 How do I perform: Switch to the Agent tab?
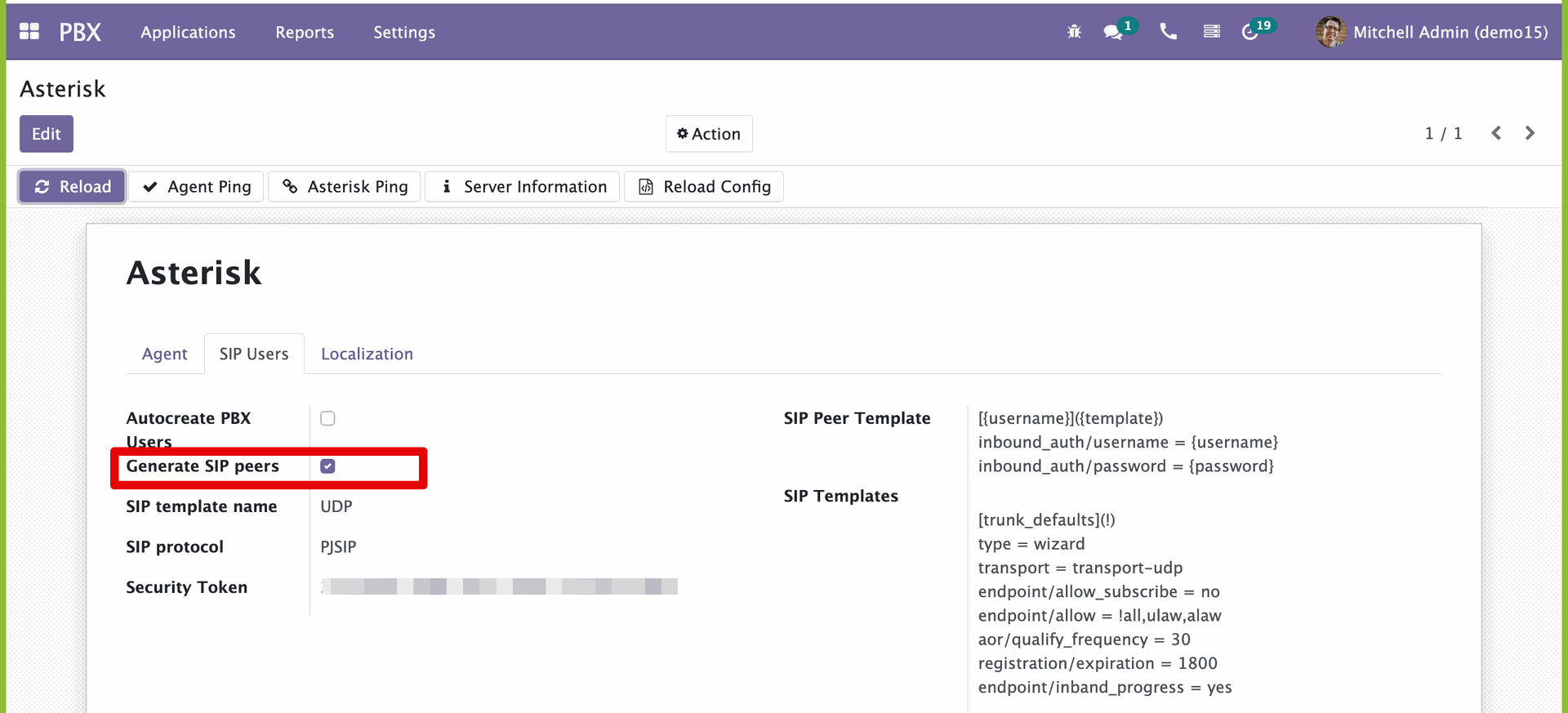click(x=164, y=354)
